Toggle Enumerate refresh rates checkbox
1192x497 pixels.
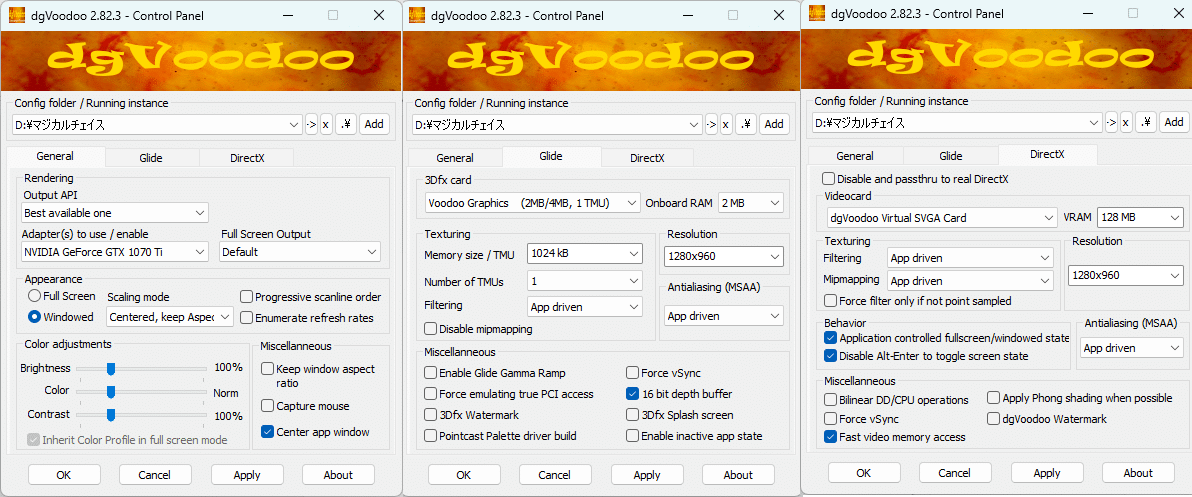246,318
